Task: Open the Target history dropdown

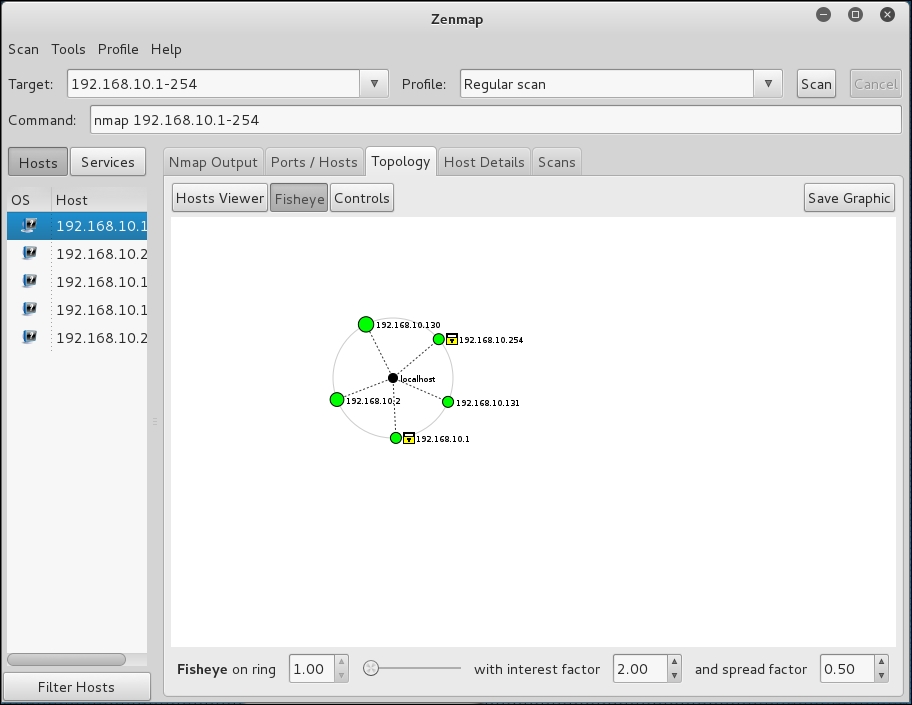Action: (372, 83)
